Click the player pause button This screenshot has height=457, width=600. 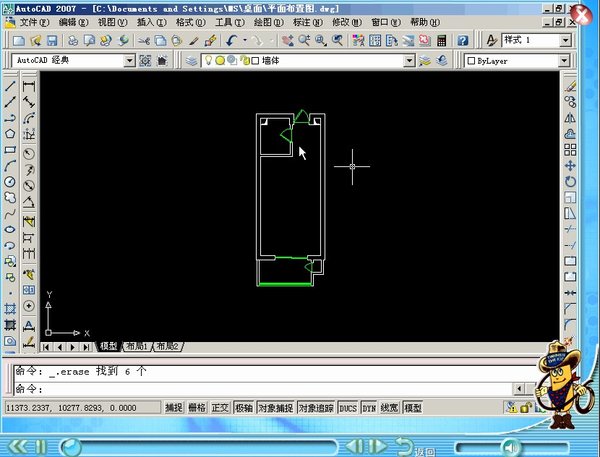click(x=41, y=447)
